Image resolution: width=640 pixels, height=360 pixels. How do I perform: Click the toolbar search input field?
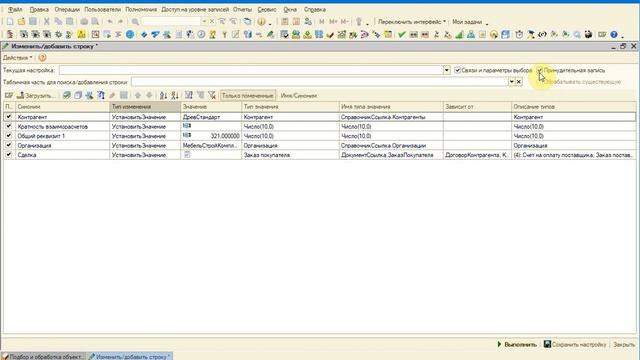tap(171, 21)
